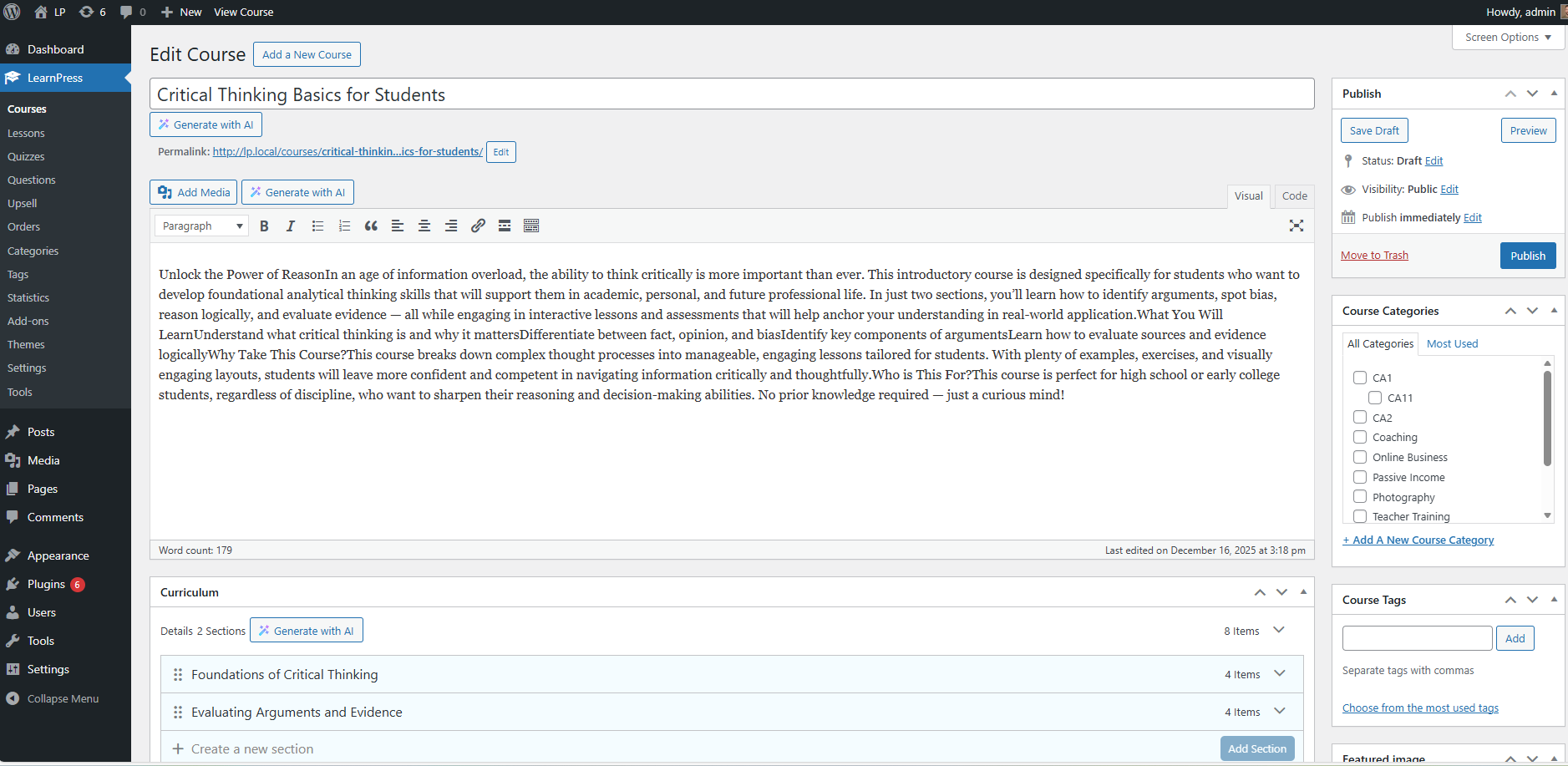Enable the Online Business category
This screenshot has height=766, width=1568.
coord(1360,457)
